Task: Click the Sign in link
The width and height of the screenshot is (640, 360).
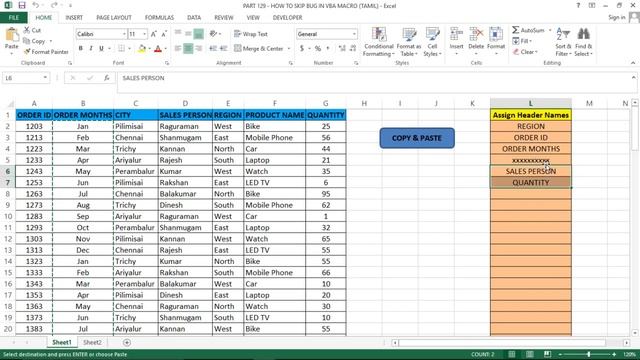Action: [x=617, y=17]
